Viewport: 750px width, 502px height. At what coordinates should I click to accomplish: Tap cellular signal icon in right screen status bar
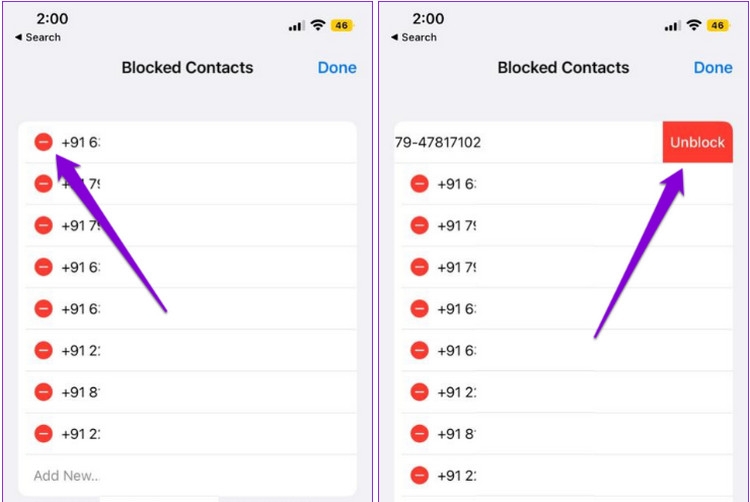[672, 26]
